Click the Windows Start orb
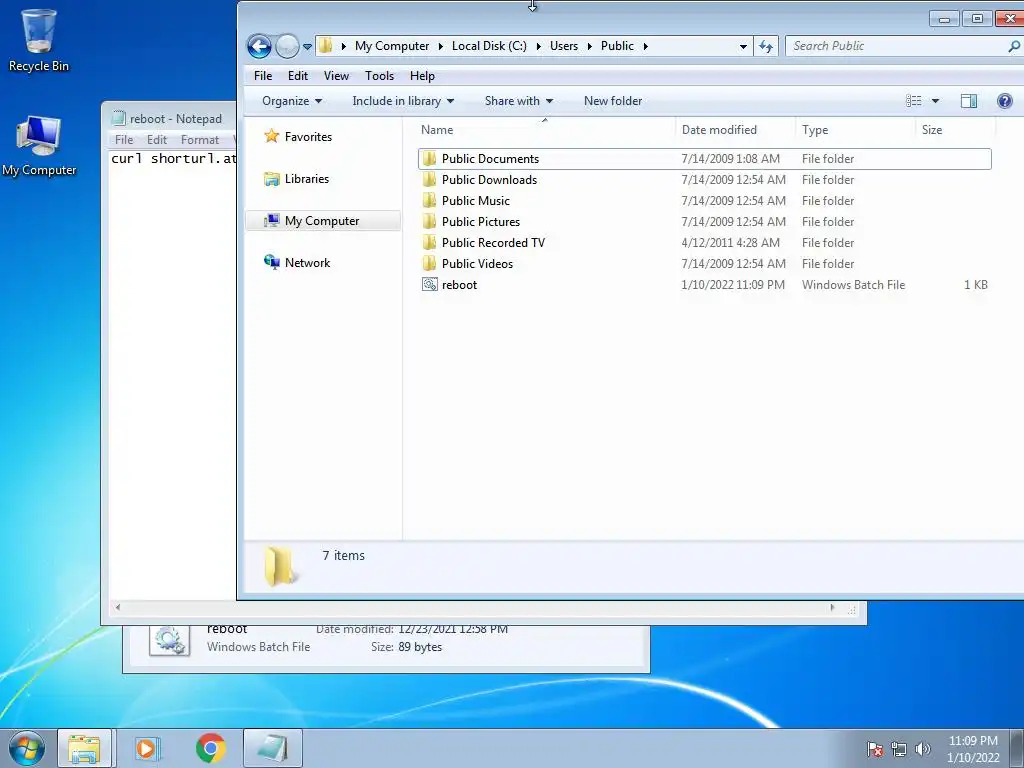Screen dimensions: 1024x768 pyautogui.click(x=26, y=748)
